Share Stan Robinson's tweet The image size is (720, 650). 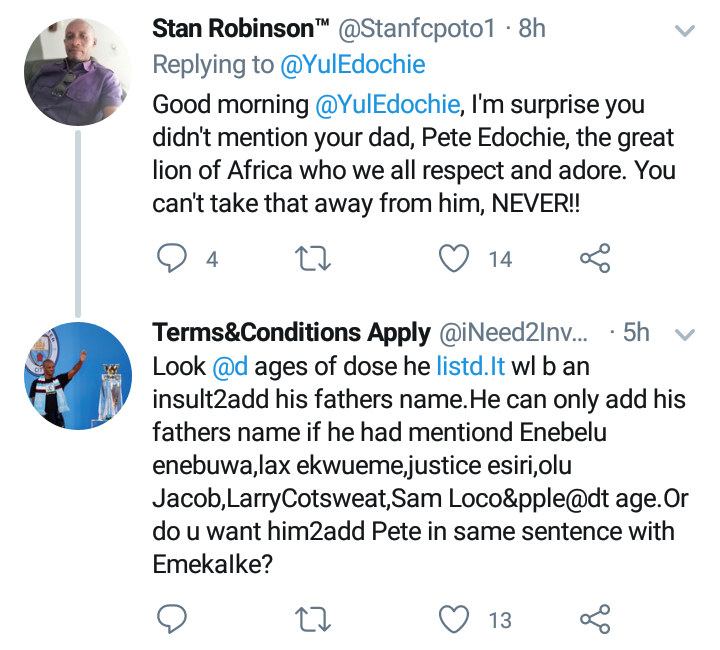coord(595,259)
